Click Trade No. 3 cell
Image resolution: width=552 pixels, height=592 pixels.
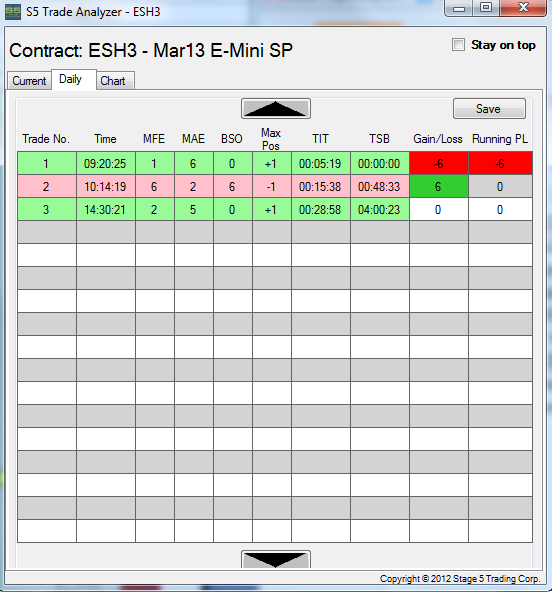pyautogui.click(x=47, y=210)
